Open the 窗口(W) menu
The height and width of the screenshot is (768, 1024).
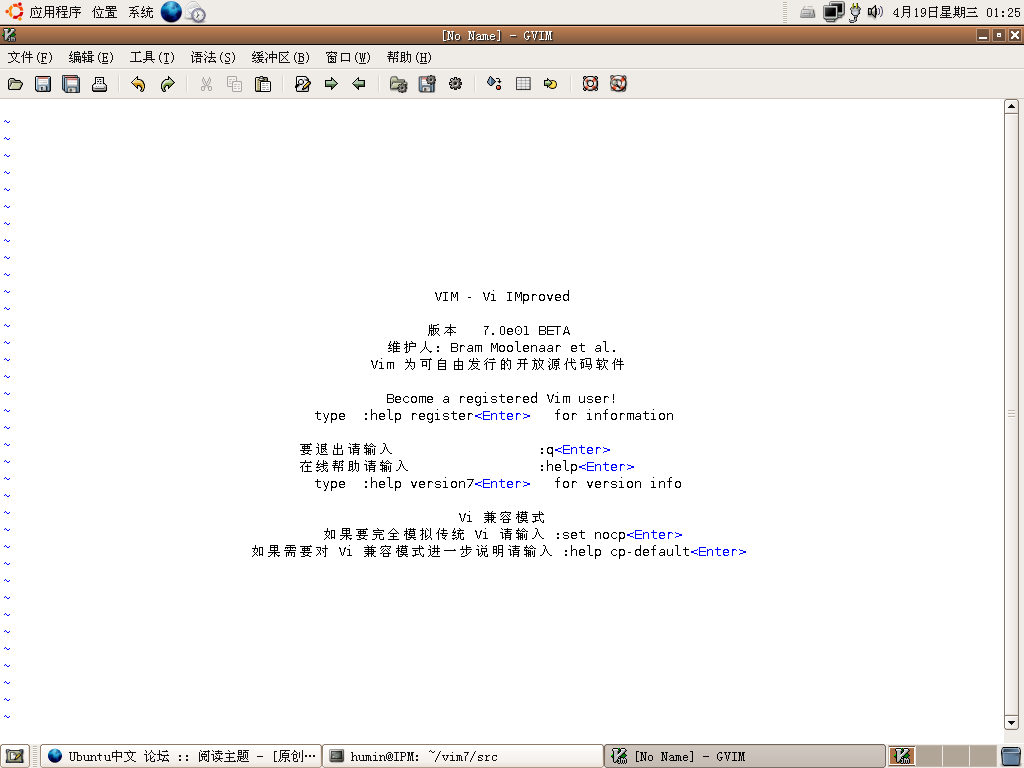pyautogui.click(x=348, y=57)
